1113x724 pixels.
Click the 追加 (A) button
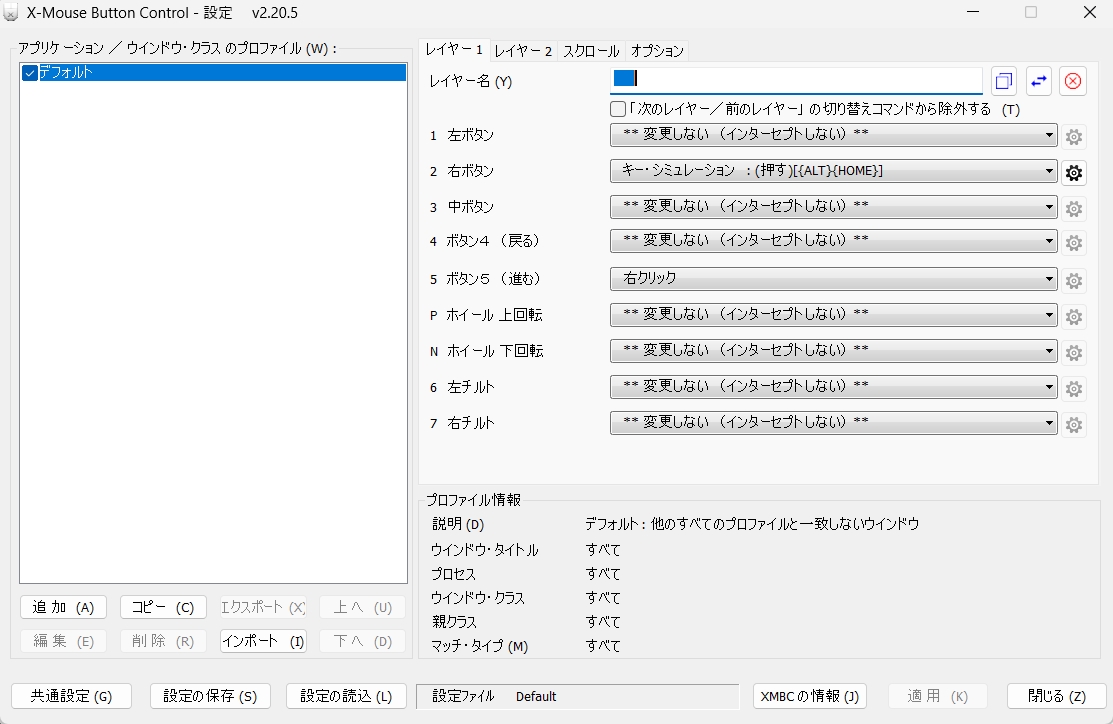[x=63, y=607]
